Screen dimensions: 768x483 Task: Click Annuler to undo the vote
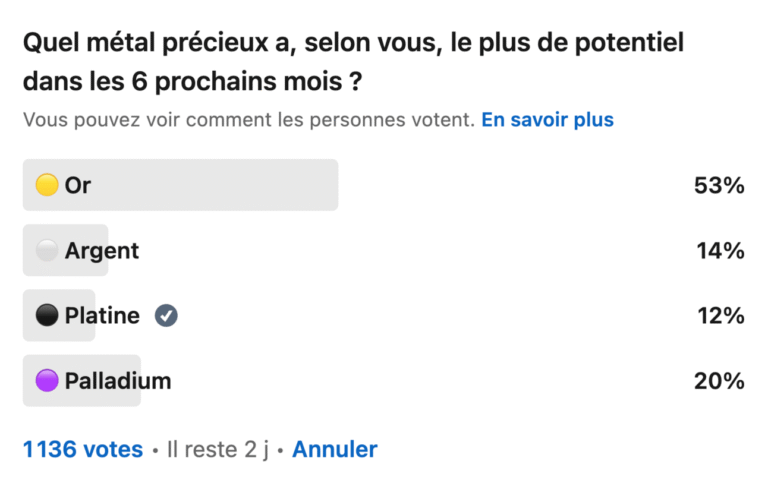(x=334, y=449)
